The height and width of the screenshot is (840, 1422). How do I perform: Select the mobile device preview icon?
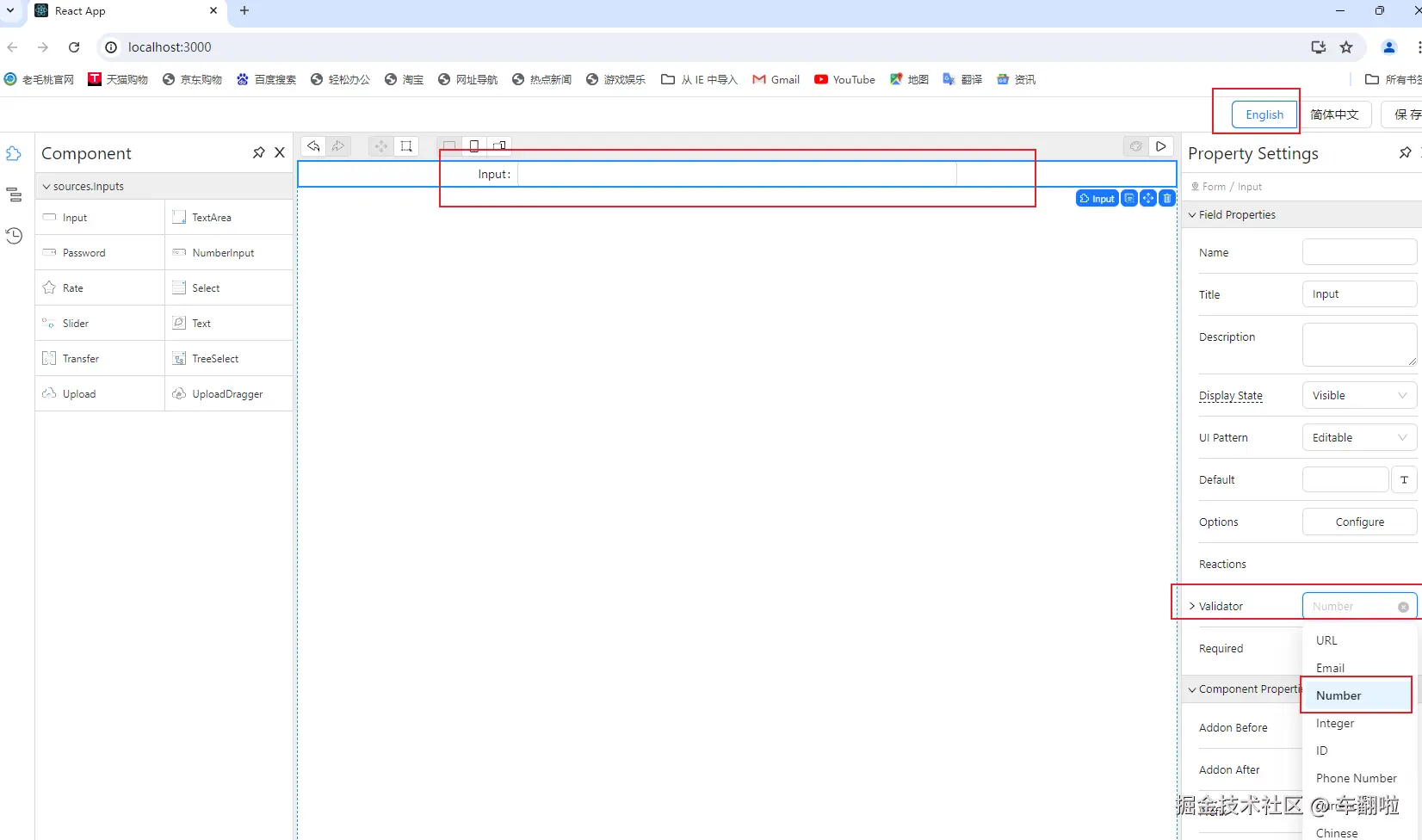tap(473, 146)
